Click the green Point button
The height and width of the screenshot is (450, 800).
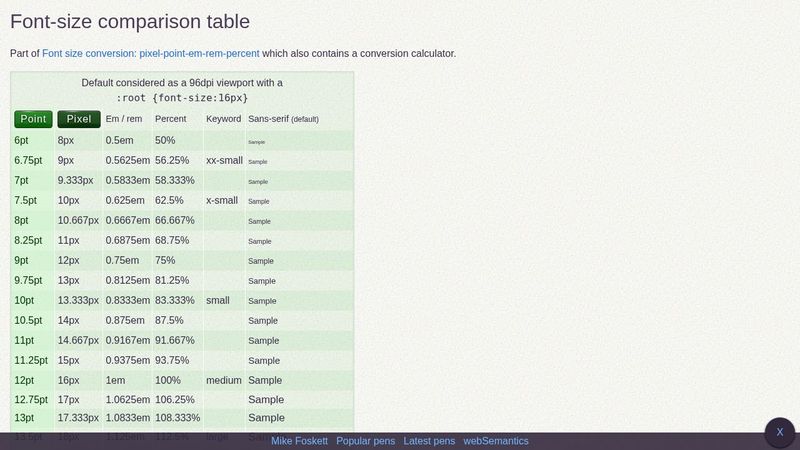(x=33, y=119)
